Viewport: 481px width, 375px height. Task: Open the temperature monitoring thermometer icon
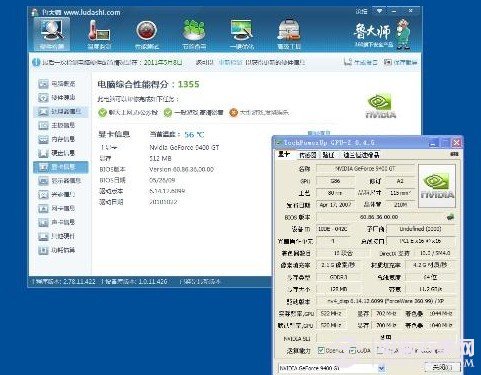(99, 34)
